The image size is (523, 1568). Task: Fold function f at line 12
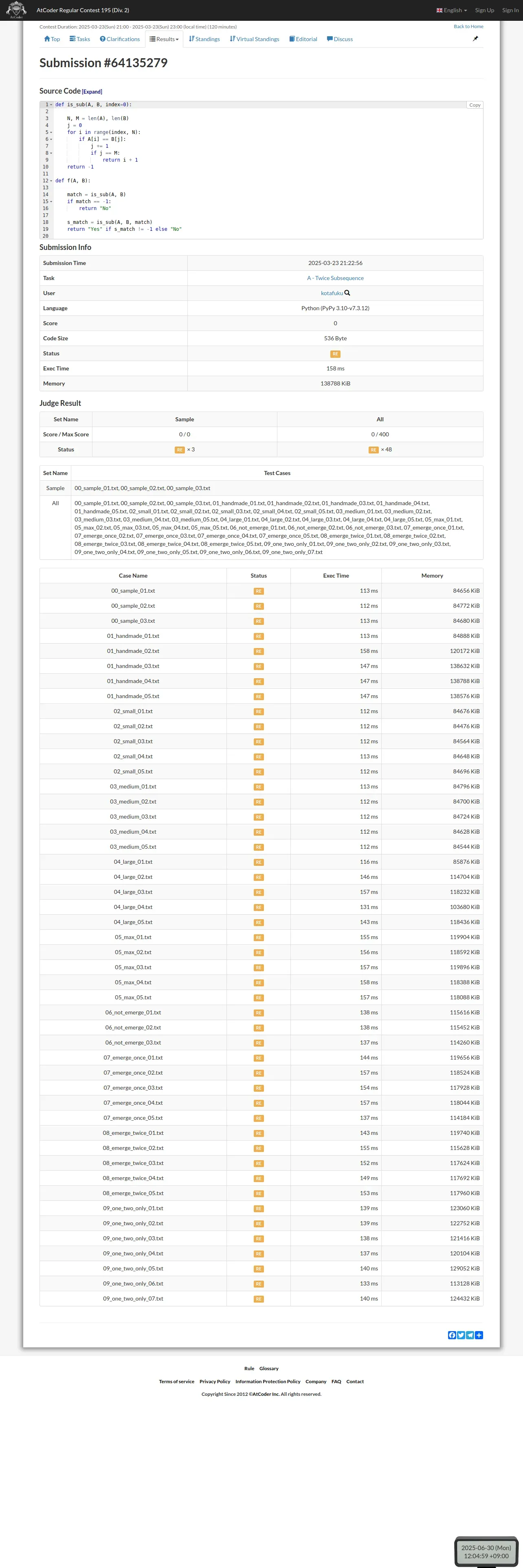51,181
